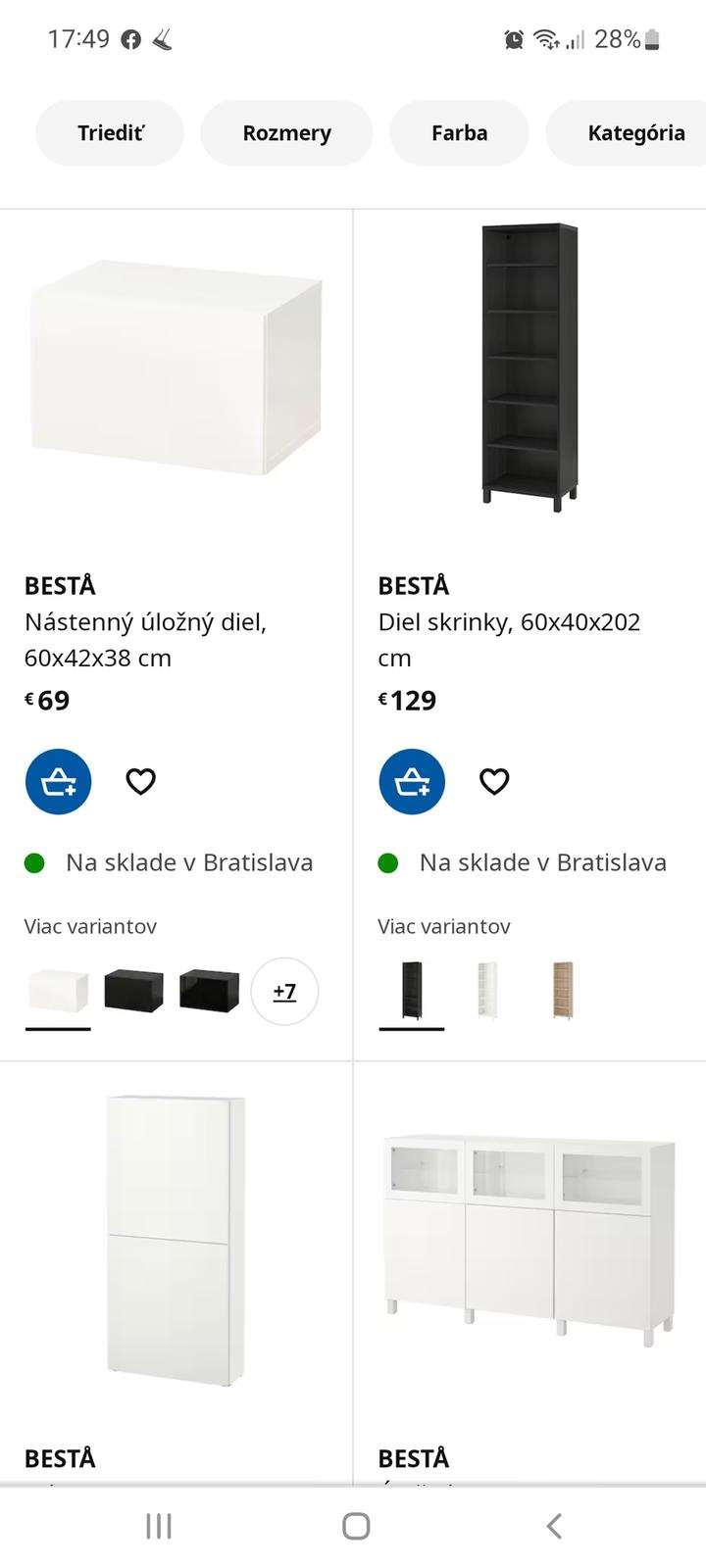Add the €129 cabinet unit to cart
Viewport: 706px width, 1568px height.
[412, 782]
